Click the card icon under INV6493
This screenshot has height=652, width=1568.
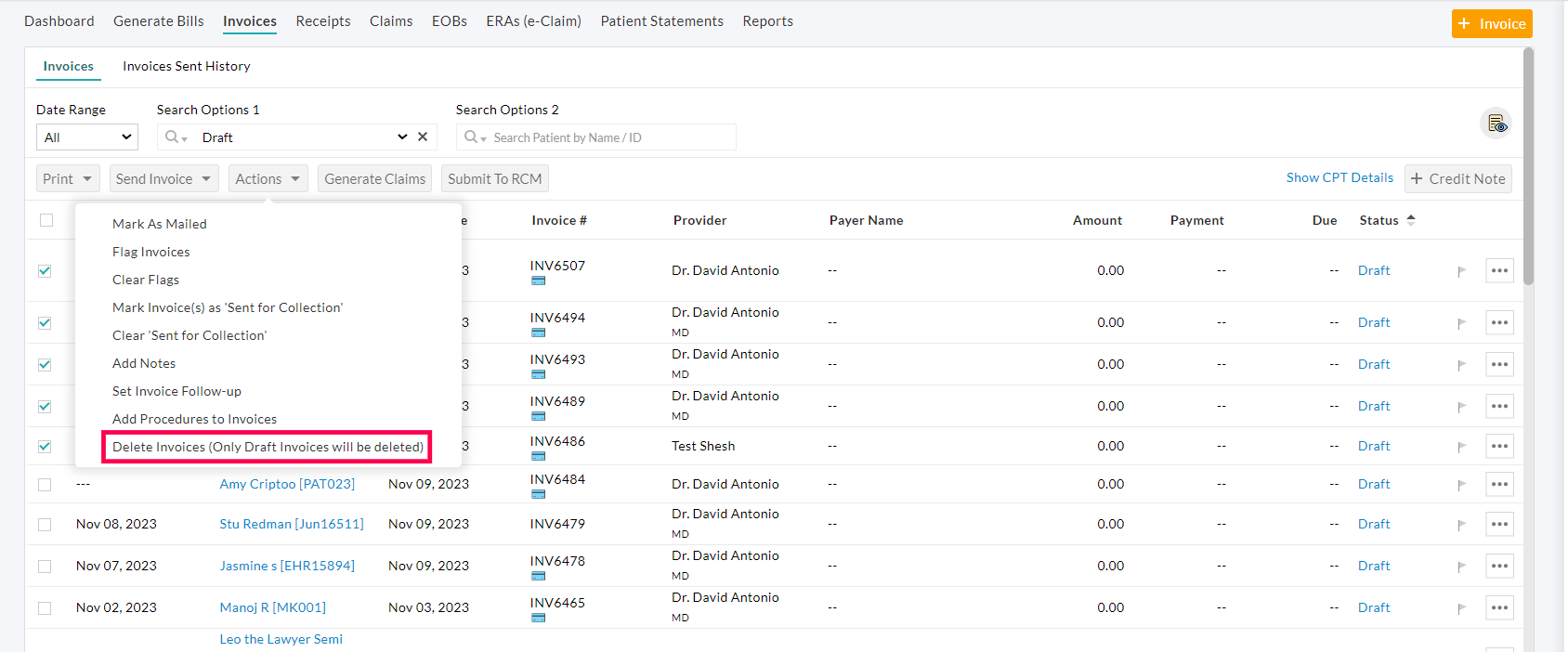pyautogui.click(x=538, y=374)
